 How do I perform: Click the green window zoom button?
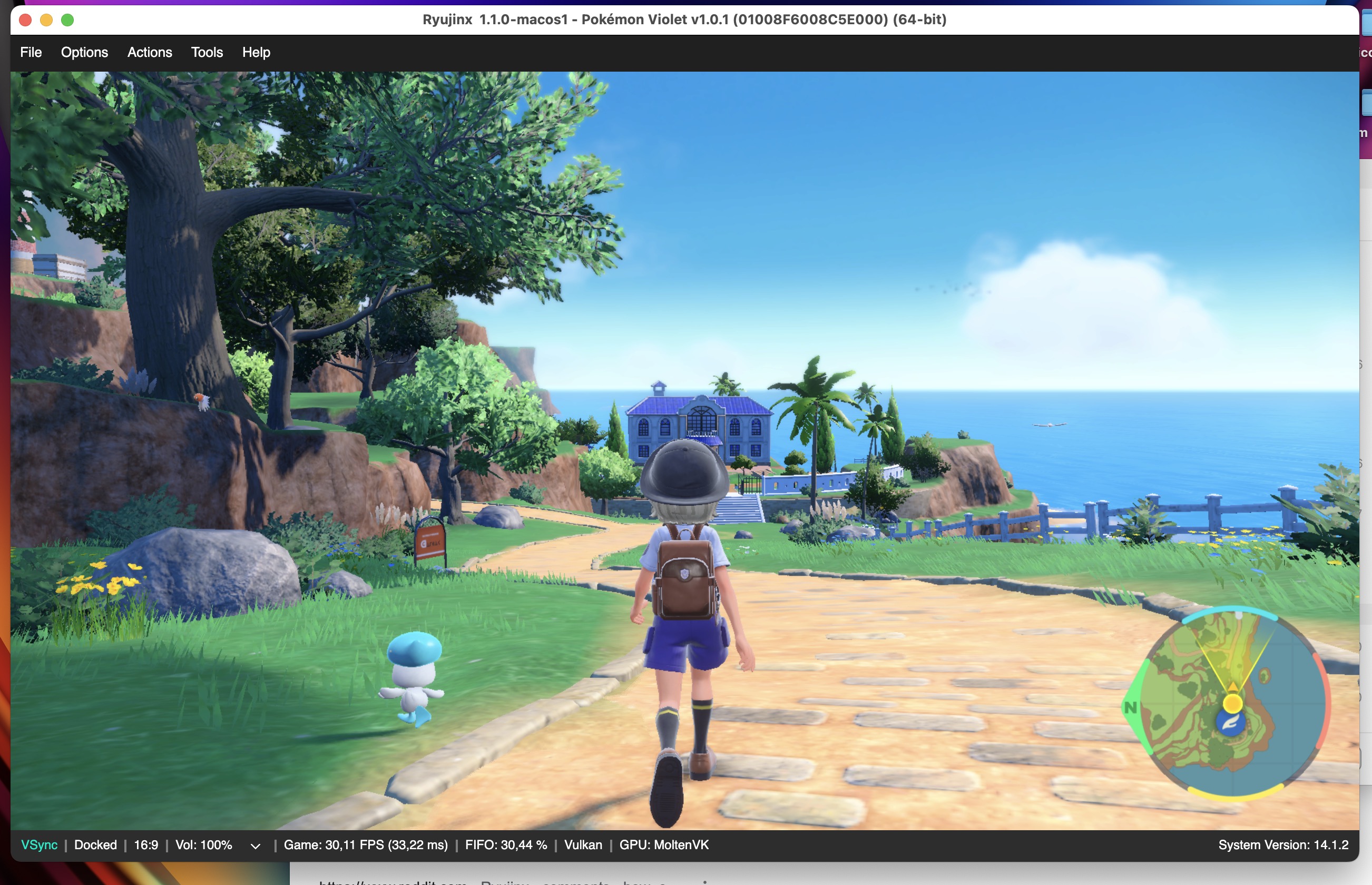tap(67, 20)
